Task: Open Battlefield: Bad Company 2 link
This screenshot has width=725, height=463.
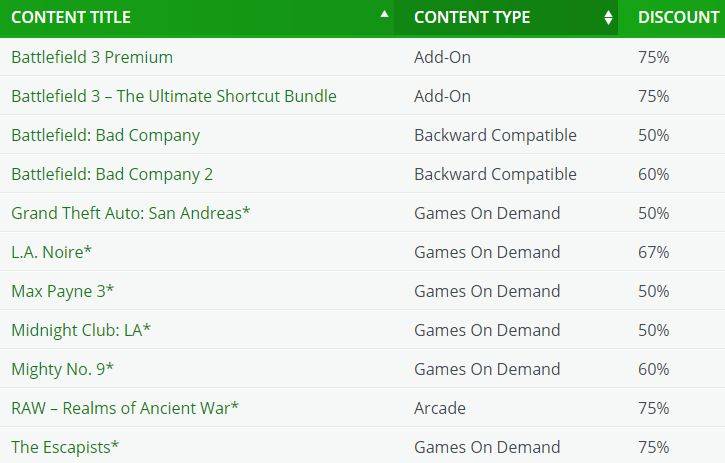Action: pyautogui.click(x=112, y=174)
